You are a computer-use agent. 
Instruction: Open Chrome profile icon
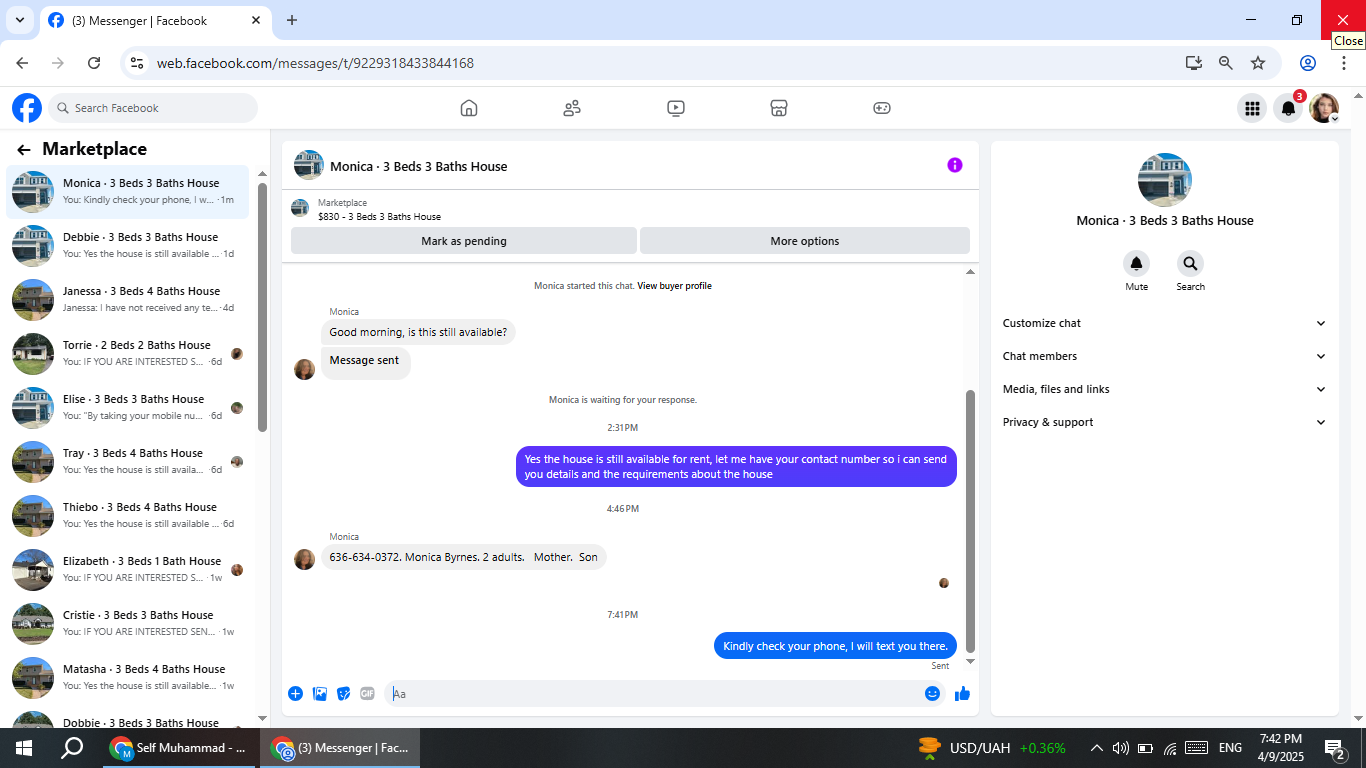[1308, 63]
